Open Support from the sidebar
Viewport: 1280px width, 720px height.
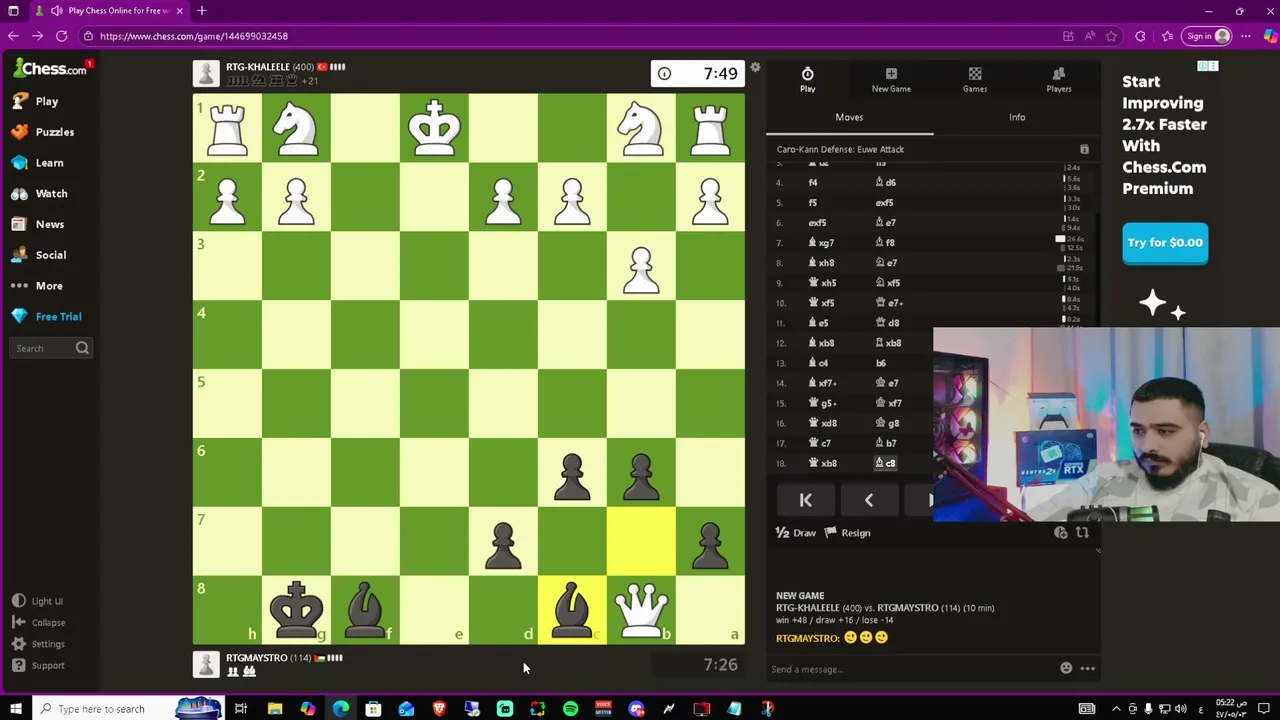point(39,665)
